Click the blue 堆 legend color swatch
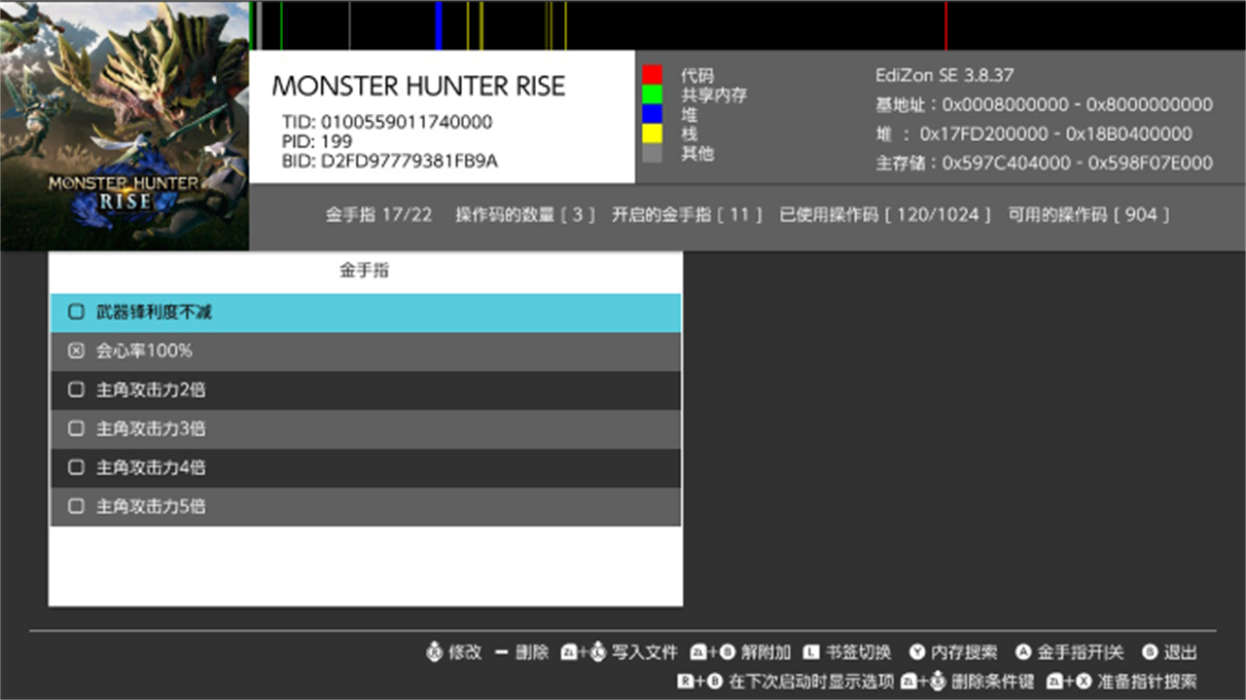Viewport: 1246px width, 700px height. coord(652,114)
